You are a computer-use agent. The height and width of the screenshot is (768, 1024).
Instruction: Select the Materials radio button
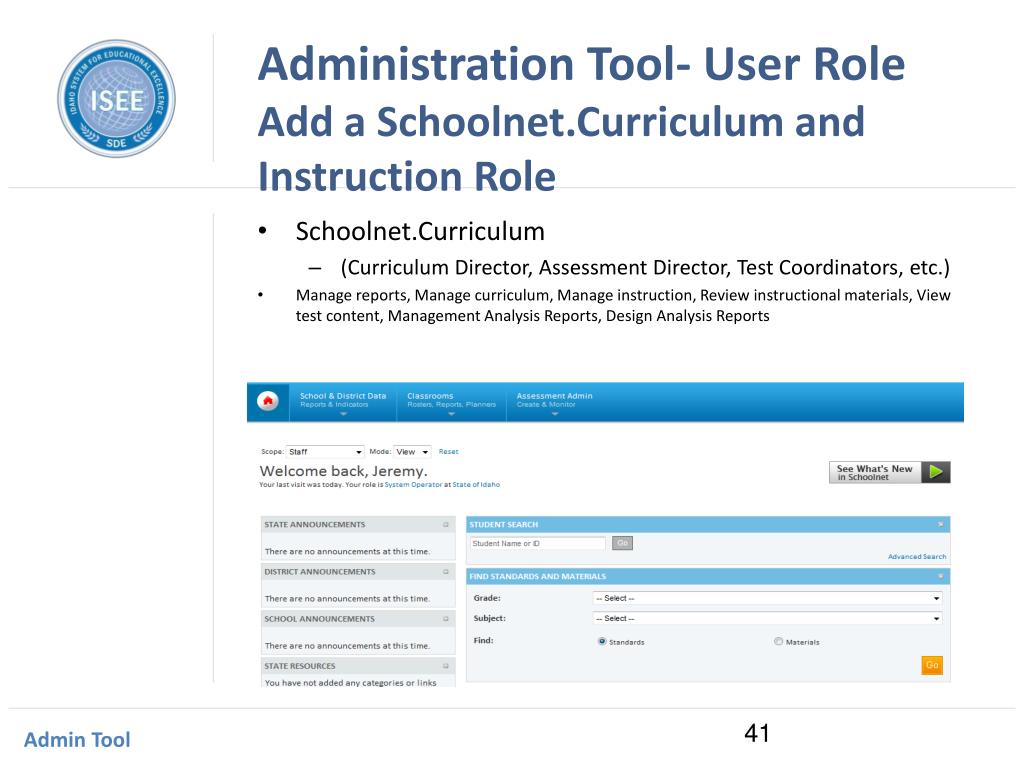pyautogui.click(x=778, y=641)
